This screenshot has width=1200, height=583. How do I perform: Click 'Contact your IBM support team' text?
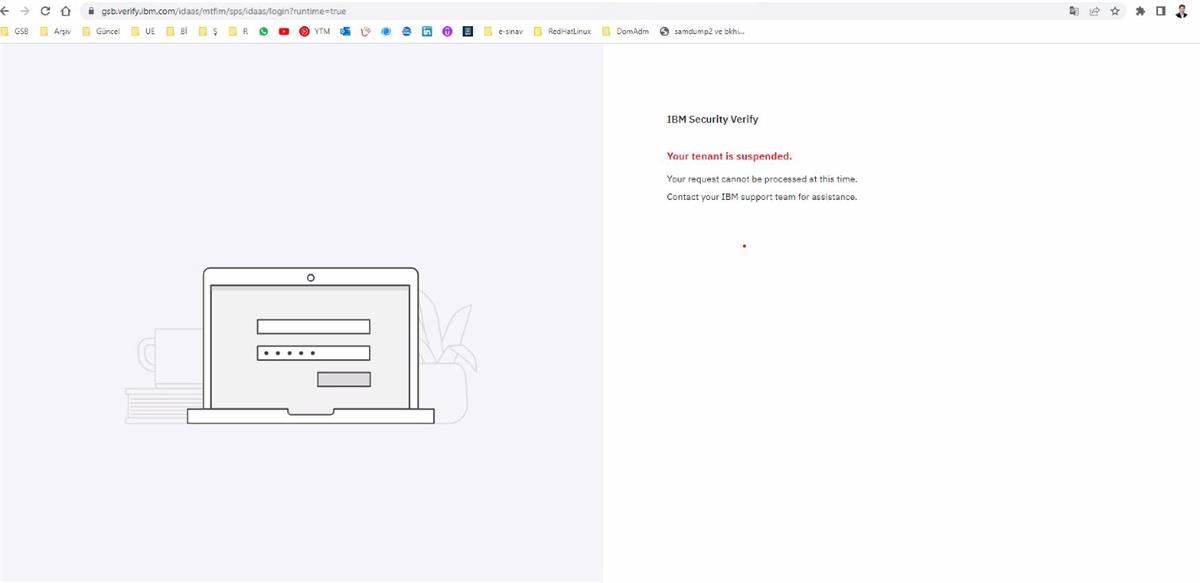pos(762,197)
